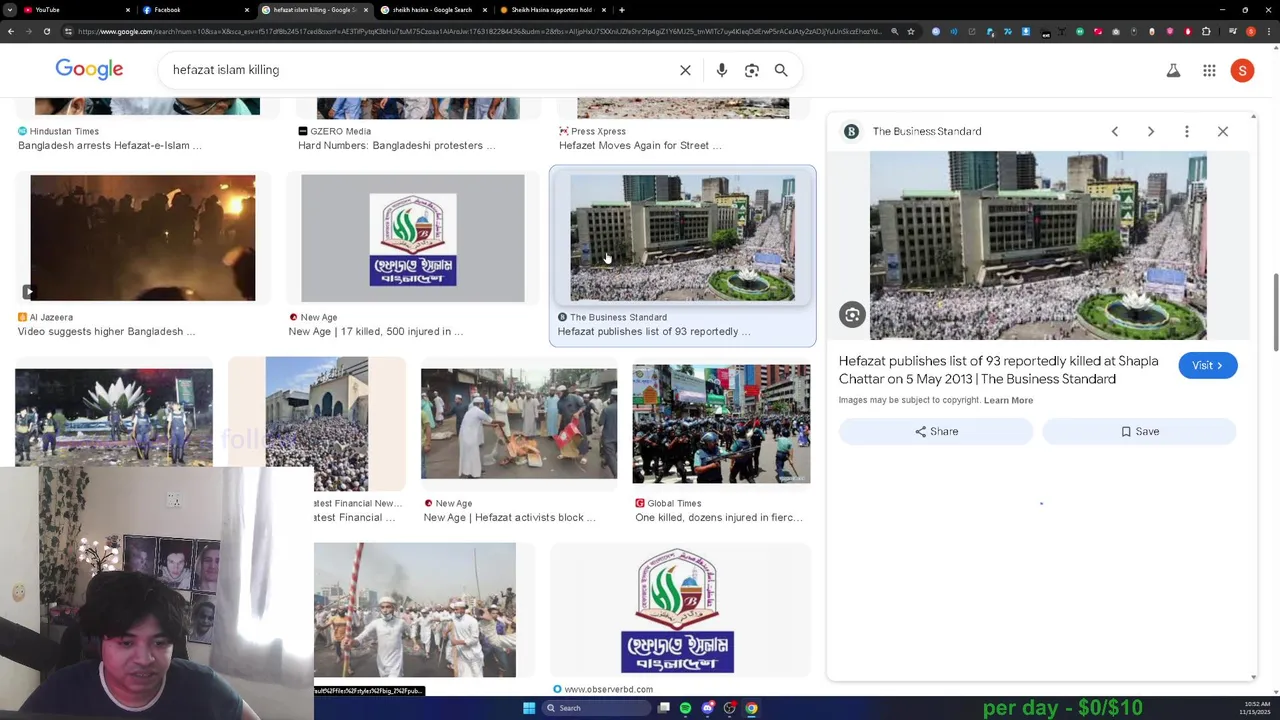Click the Windows taskbar Search box
This screenshot has width=1280, height=720.
(596, 708)
